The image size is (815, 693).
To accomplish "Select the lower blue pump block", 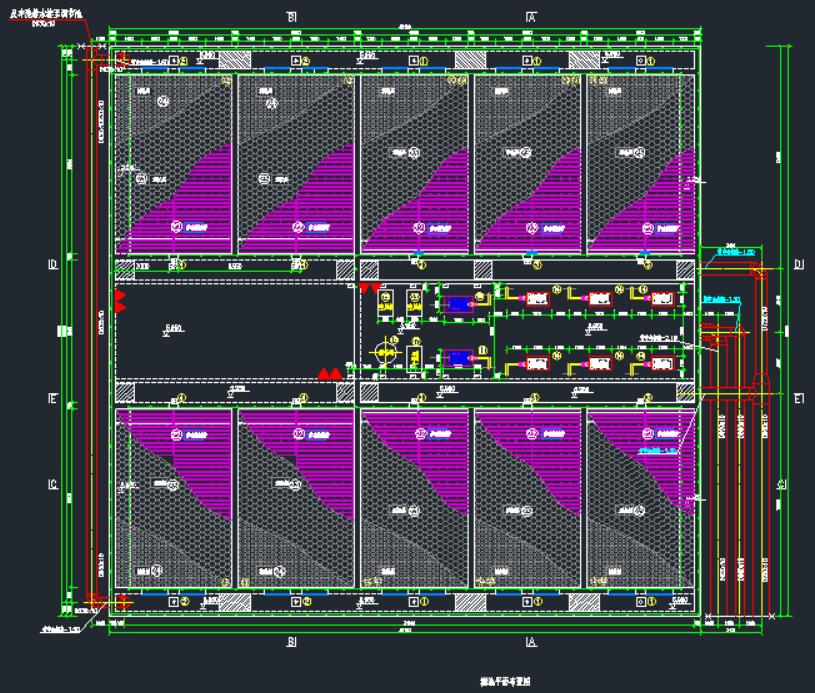I will pyautogui.click(x=459, y=357).
